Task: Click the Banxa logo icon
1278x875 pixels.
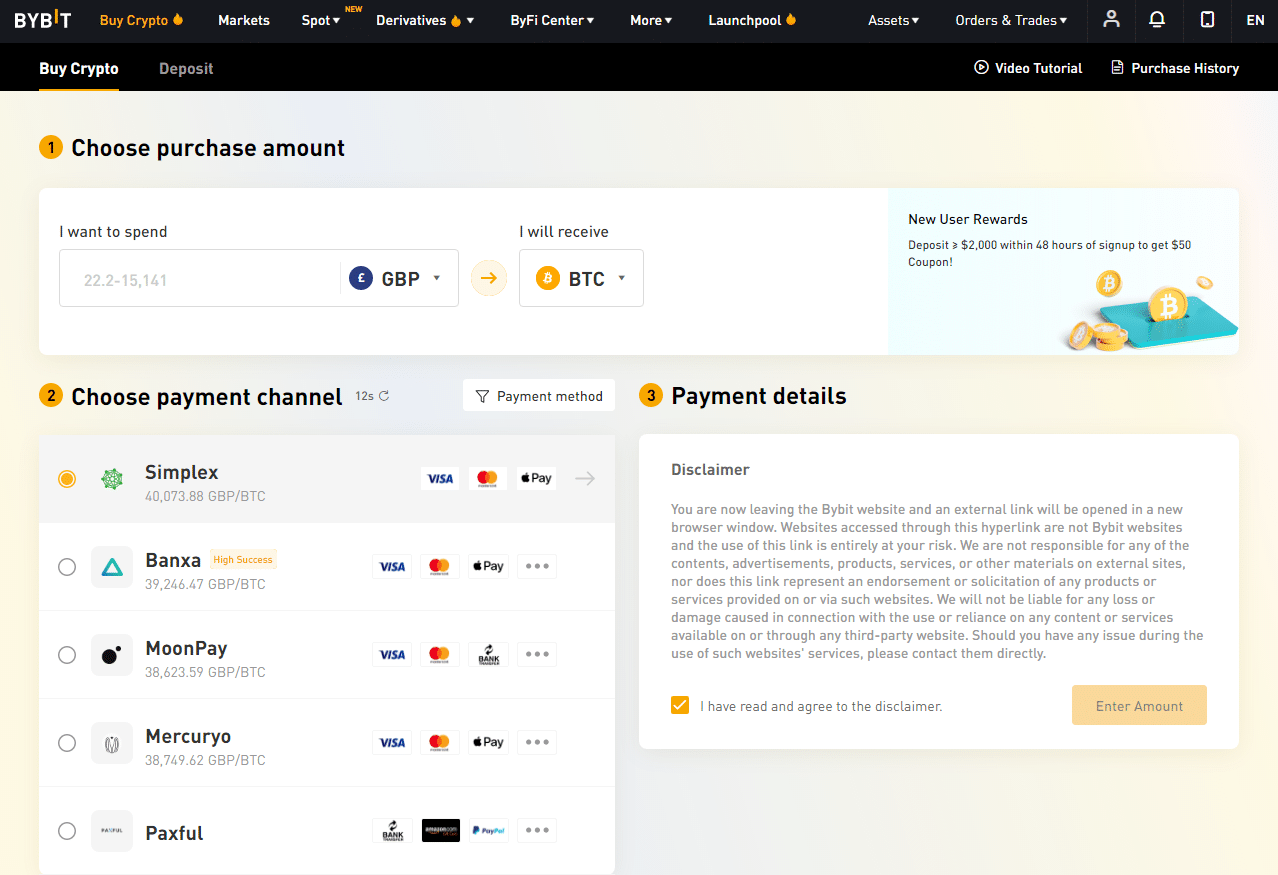Action: point(112,567)
